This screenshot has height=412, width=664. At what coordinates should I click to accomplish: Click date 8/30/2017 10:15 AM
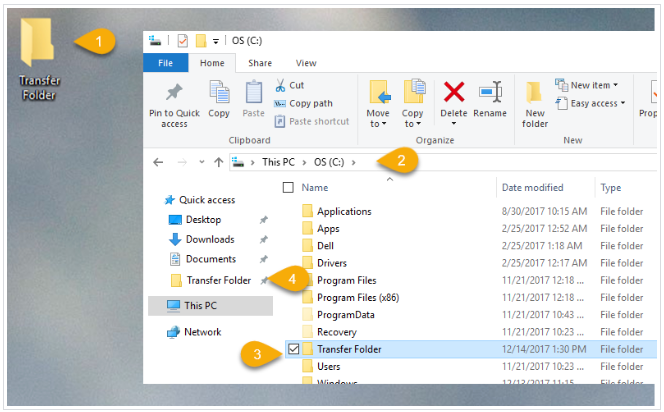coord(544,211)
